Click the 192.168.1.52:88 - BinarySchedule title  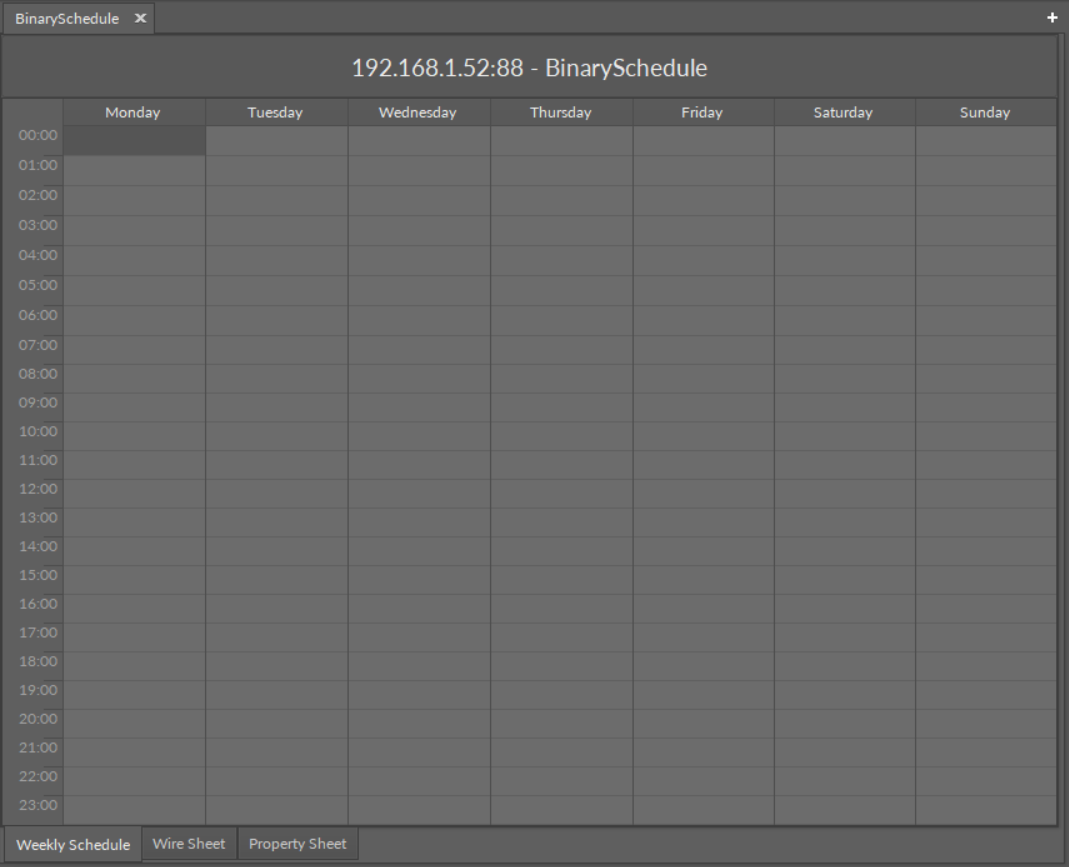click(529, 69)
